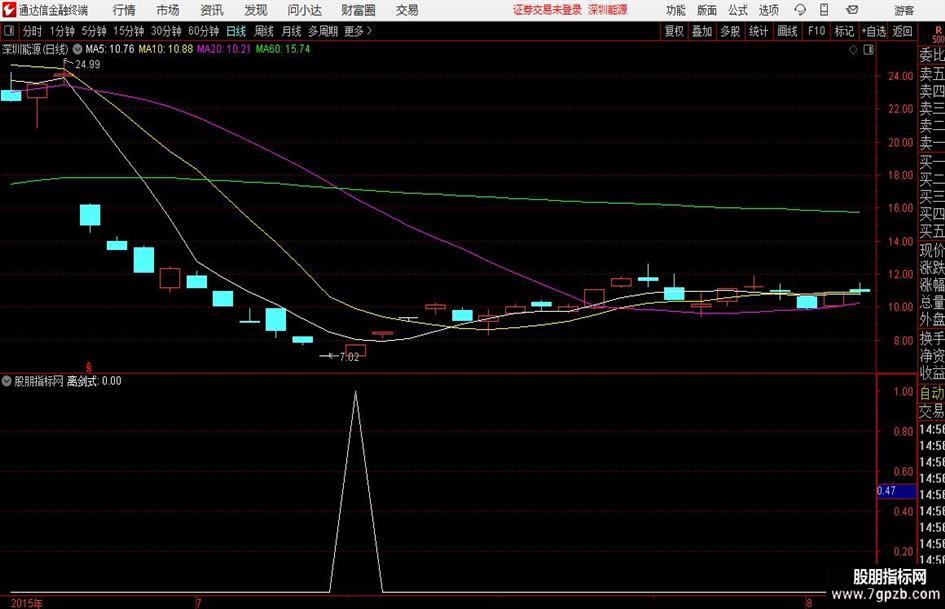Click the 7.02 low price marker
The height and width of the screenshot is (609, 945).
pos(349,357)
